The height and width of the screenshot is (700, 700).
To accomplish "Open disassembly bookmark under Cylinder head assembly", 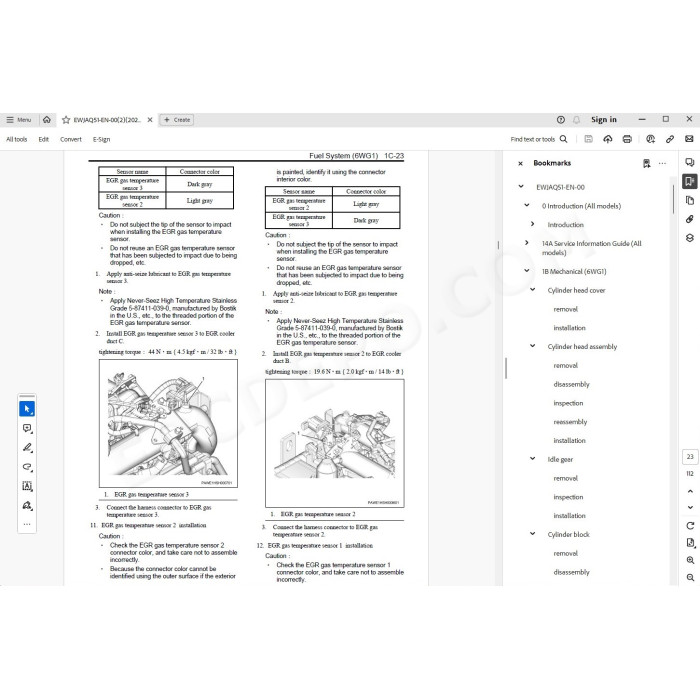I will pyautogui.click(x=571, y=384).
